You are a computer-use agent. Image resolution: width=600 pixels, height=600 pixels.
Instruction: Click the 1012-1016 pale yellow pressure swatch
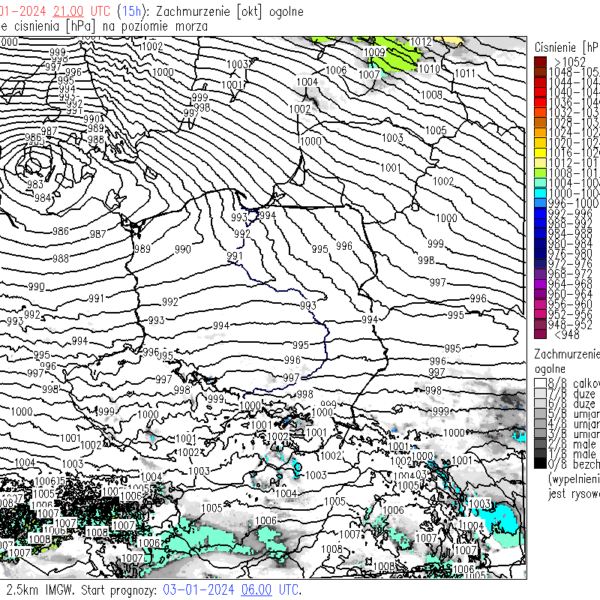coord(540,162)
